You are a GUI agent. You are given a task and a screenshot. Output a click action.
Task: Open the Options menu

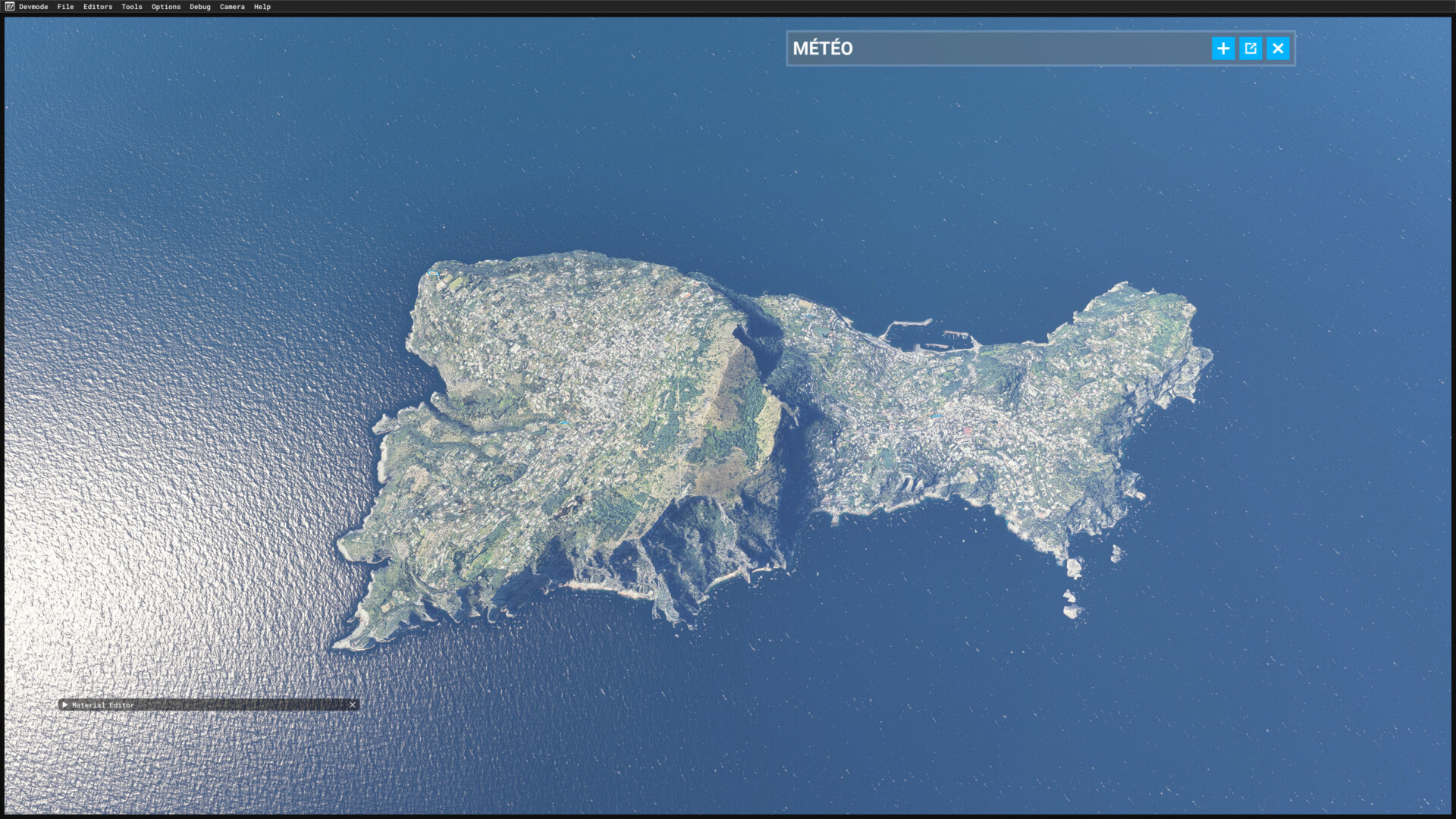[166, 7]
